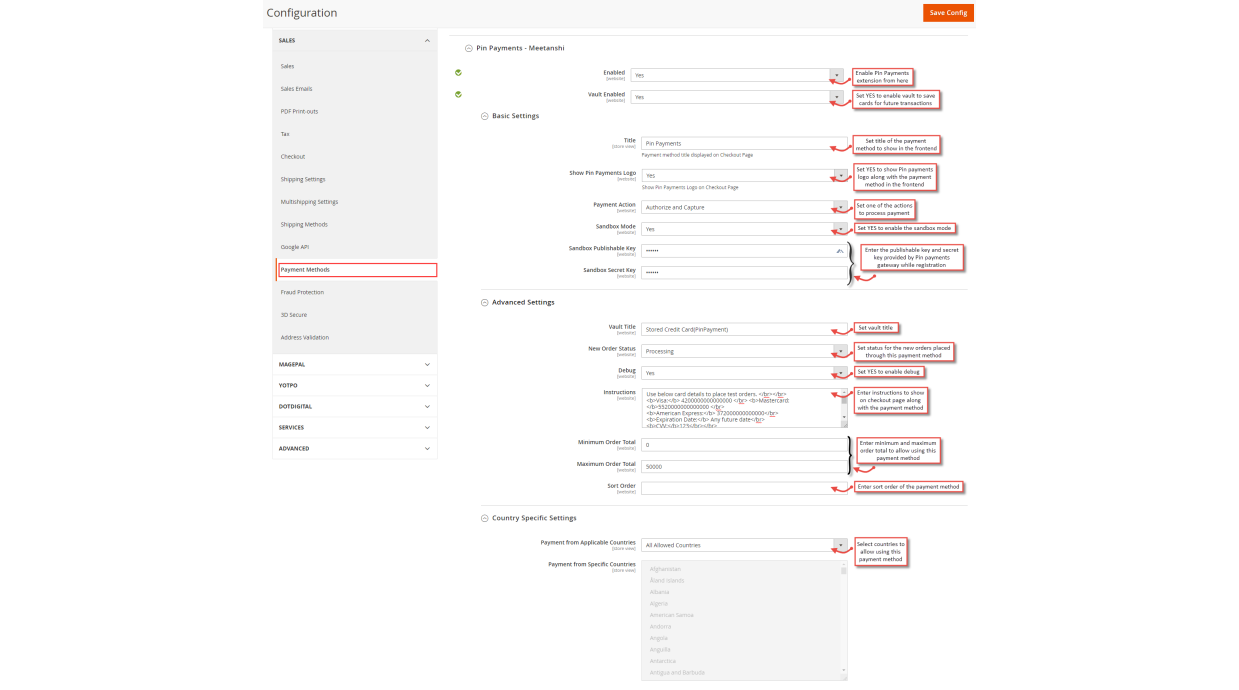Select Åland Islands in the countries list

(x=666, y=580)
